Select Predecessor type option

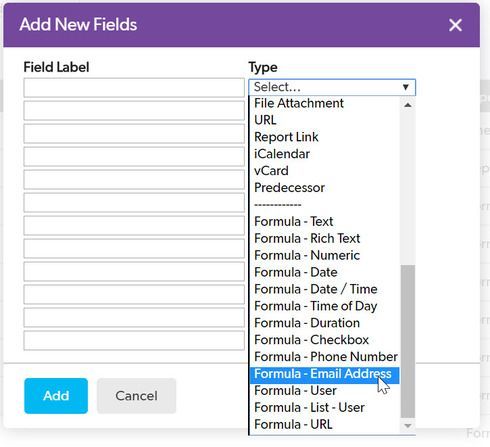click(x=289, y=188)
